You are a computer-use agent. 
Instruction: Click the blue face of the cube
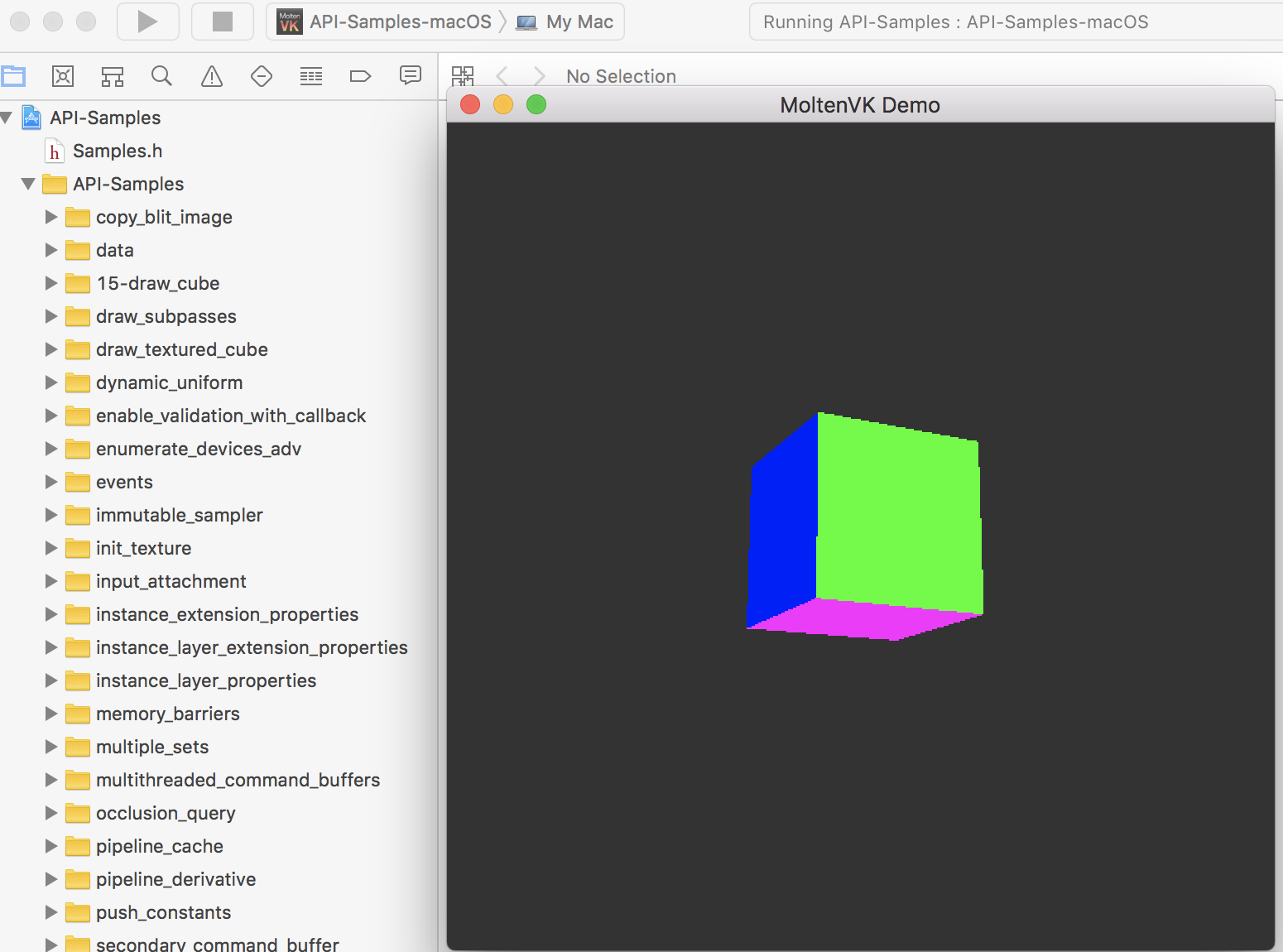[x=782, y=522]
